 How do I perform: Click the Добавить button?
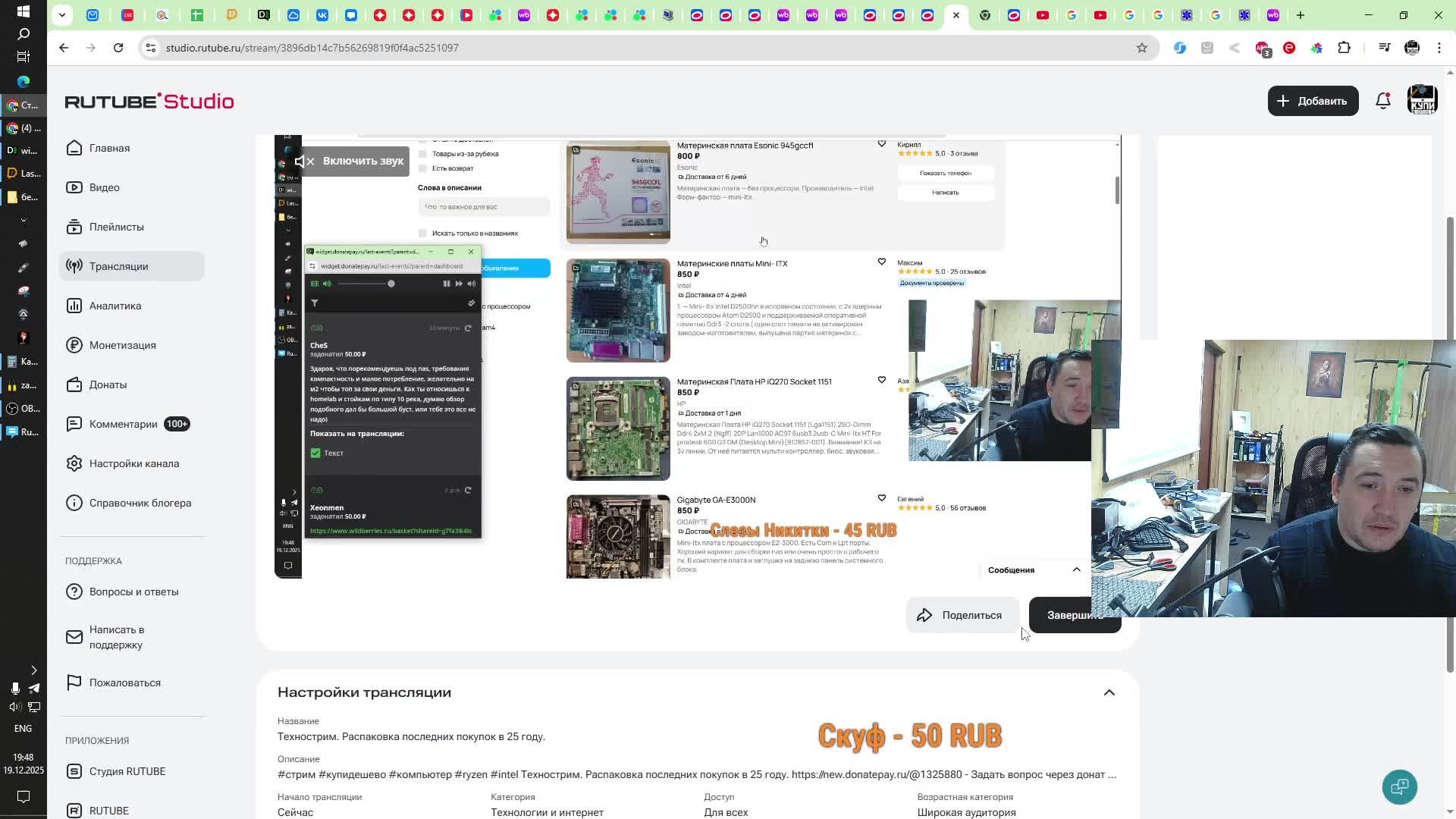coord(1312,101)
